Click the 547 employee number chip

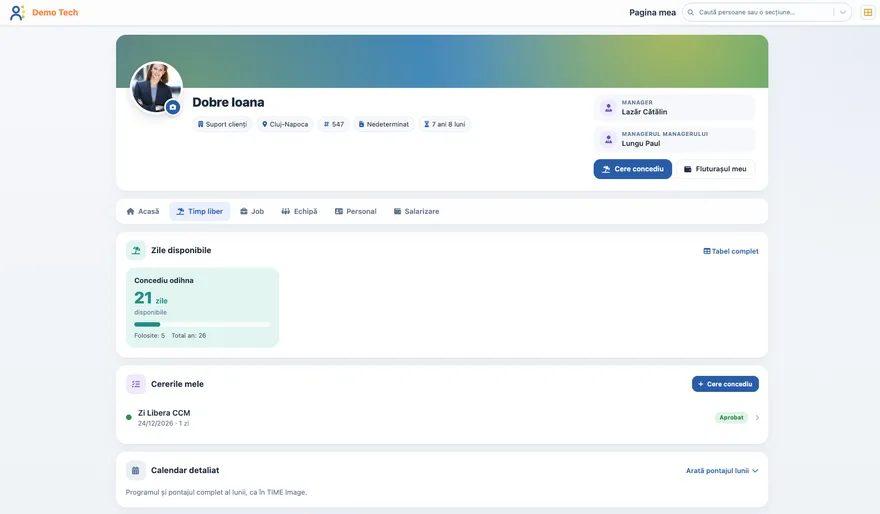pyautogui.click(x=333, y=124)
